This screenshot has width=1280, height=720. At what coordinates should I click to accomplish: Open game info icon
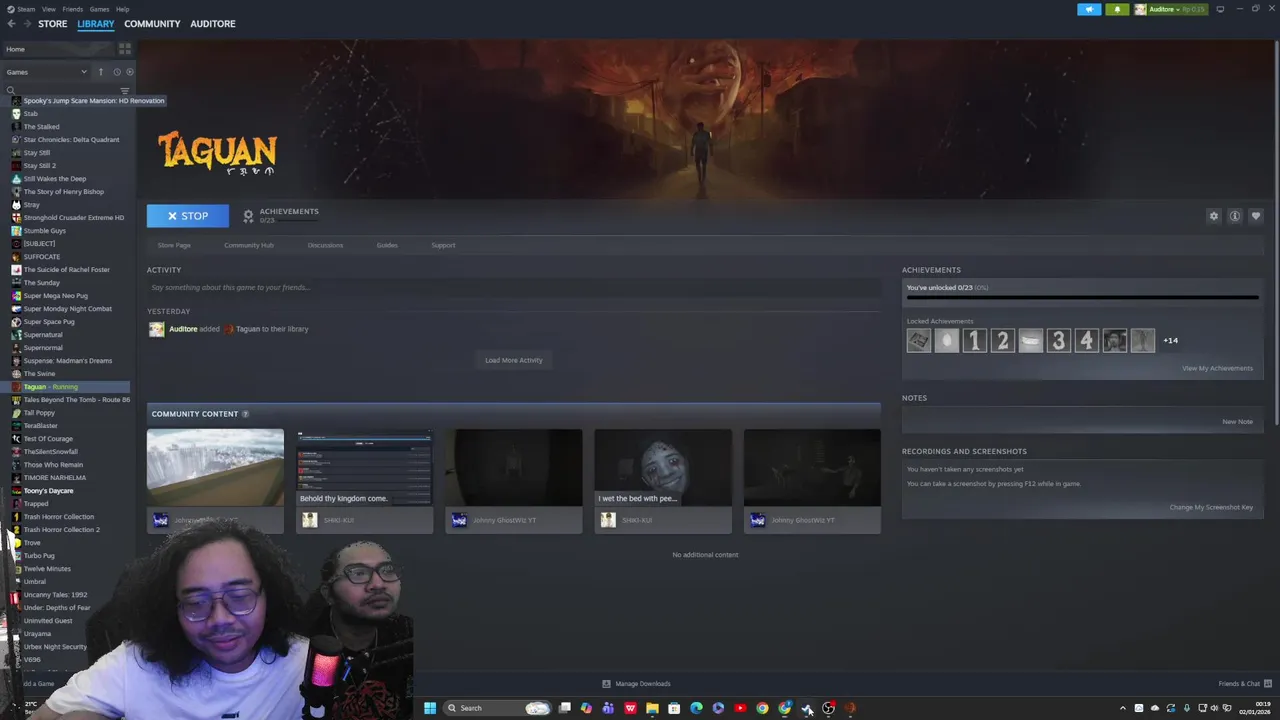(1235, 216)
